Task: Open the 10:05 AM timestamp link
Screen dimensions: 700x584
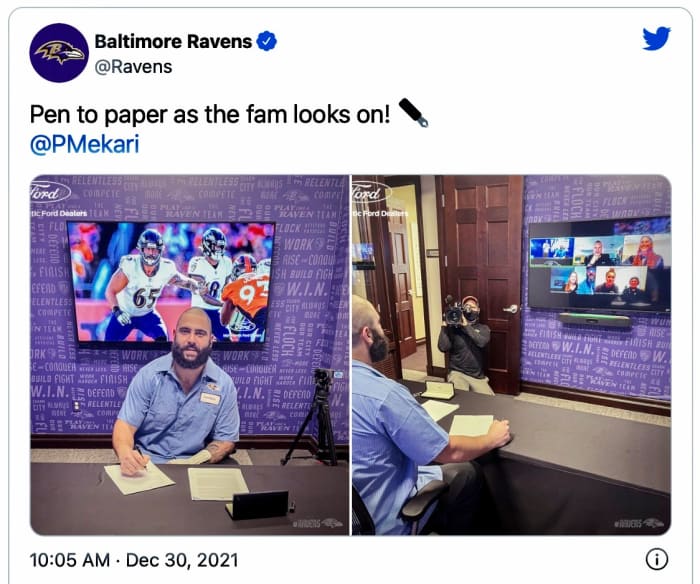Action: point(70,560)
